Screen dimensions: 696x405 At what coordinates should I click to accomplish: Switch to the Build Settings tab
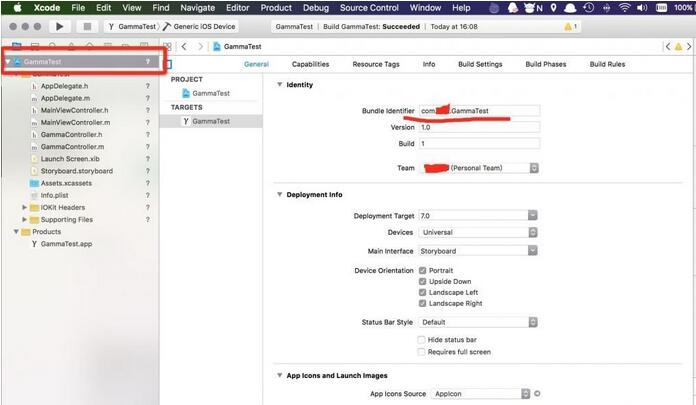[x=480, y=64]
